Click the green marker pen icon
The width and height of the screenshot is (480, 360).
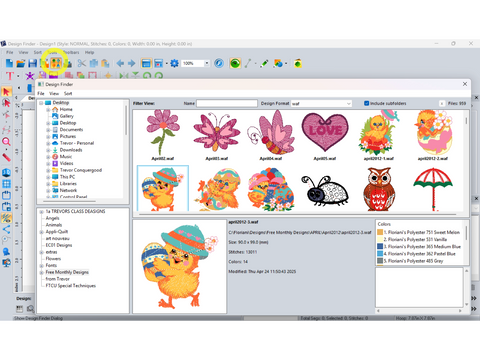point(264,63)
